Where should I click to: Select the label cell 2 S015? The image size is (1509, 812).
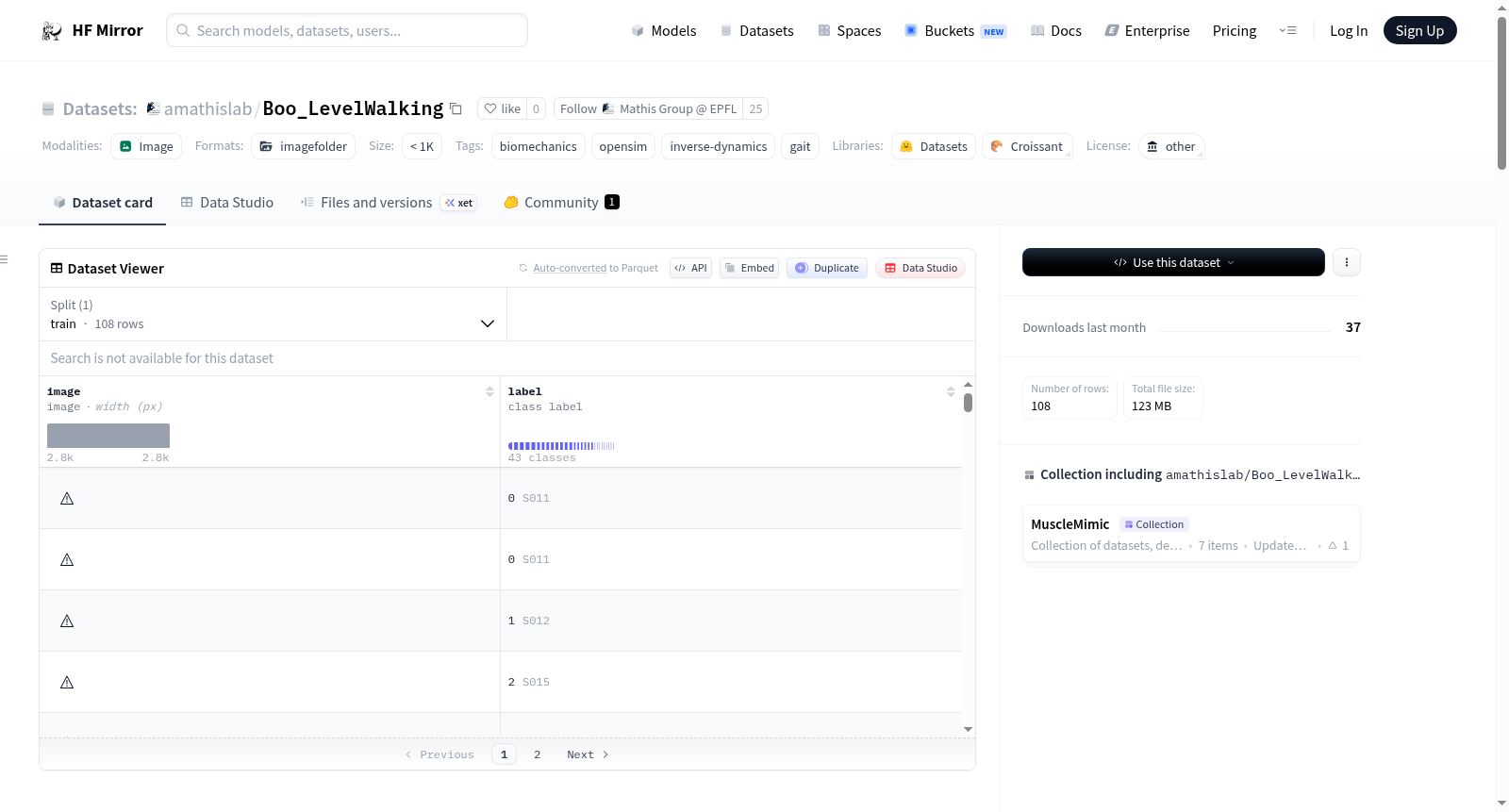730,682
